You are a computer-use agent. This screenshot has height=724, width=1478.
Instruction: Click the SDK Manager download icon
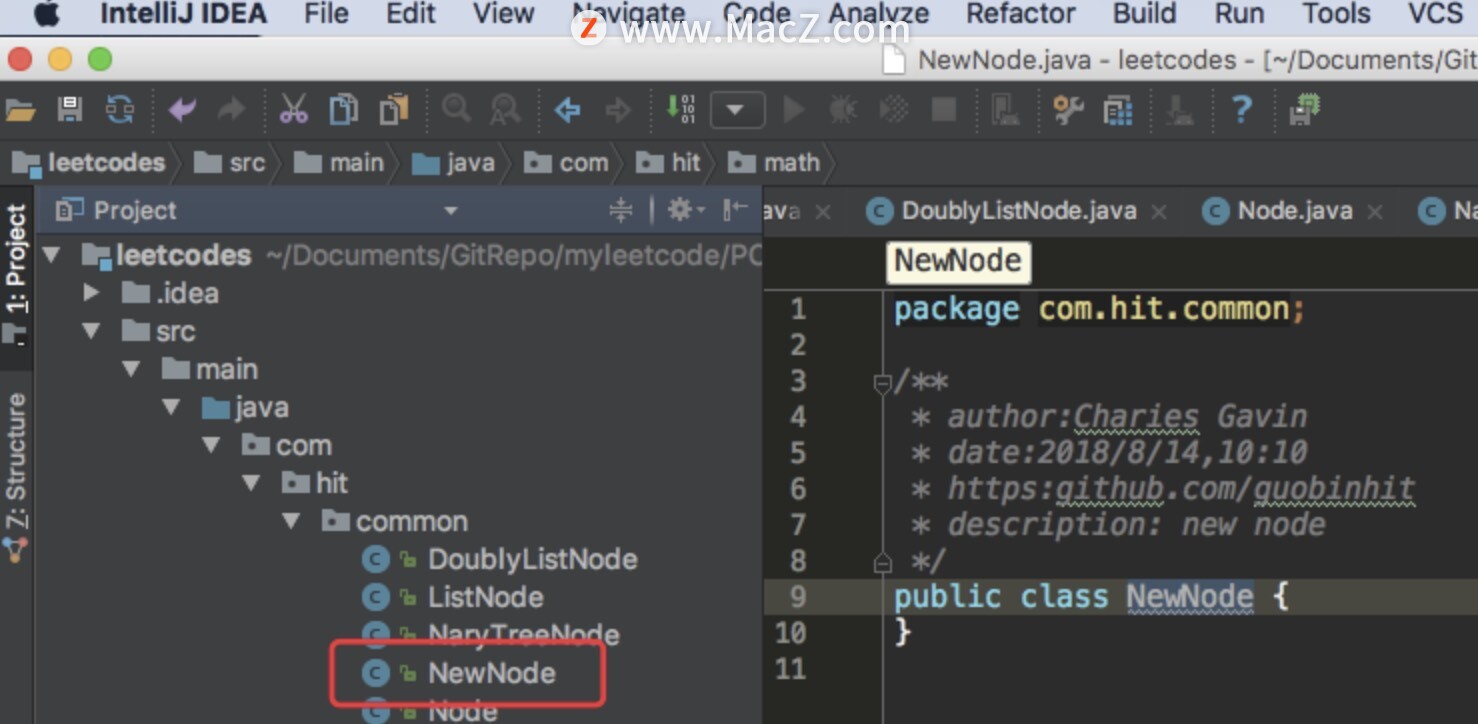1180,109
